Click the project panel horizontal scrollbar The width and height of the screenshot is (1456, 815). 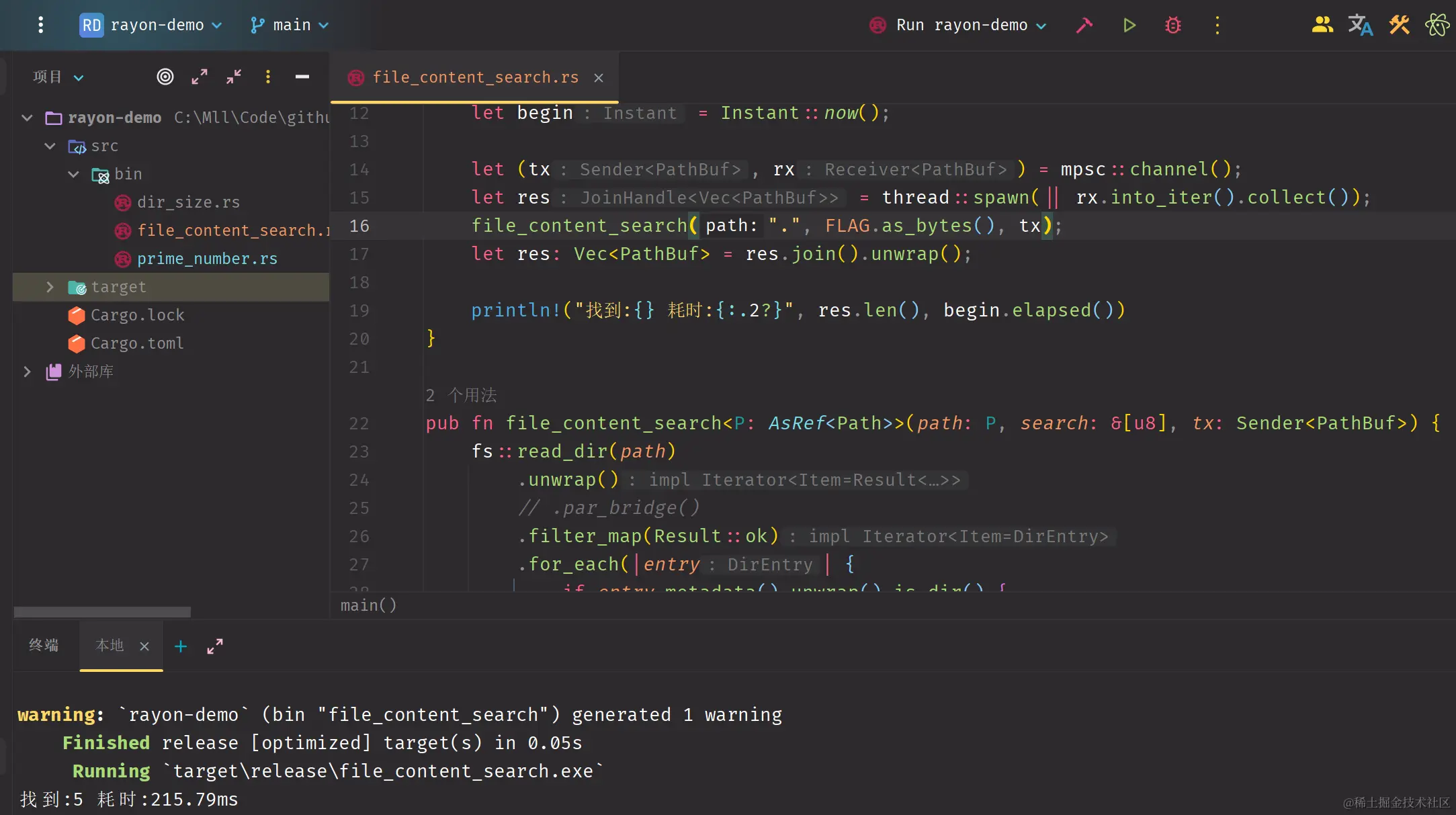pyautogui.click(x=102, y=612)
